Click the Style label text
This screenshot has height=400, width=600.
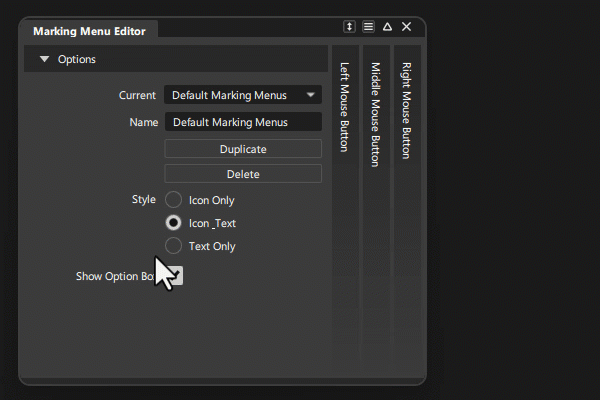(x=144, y=199)
